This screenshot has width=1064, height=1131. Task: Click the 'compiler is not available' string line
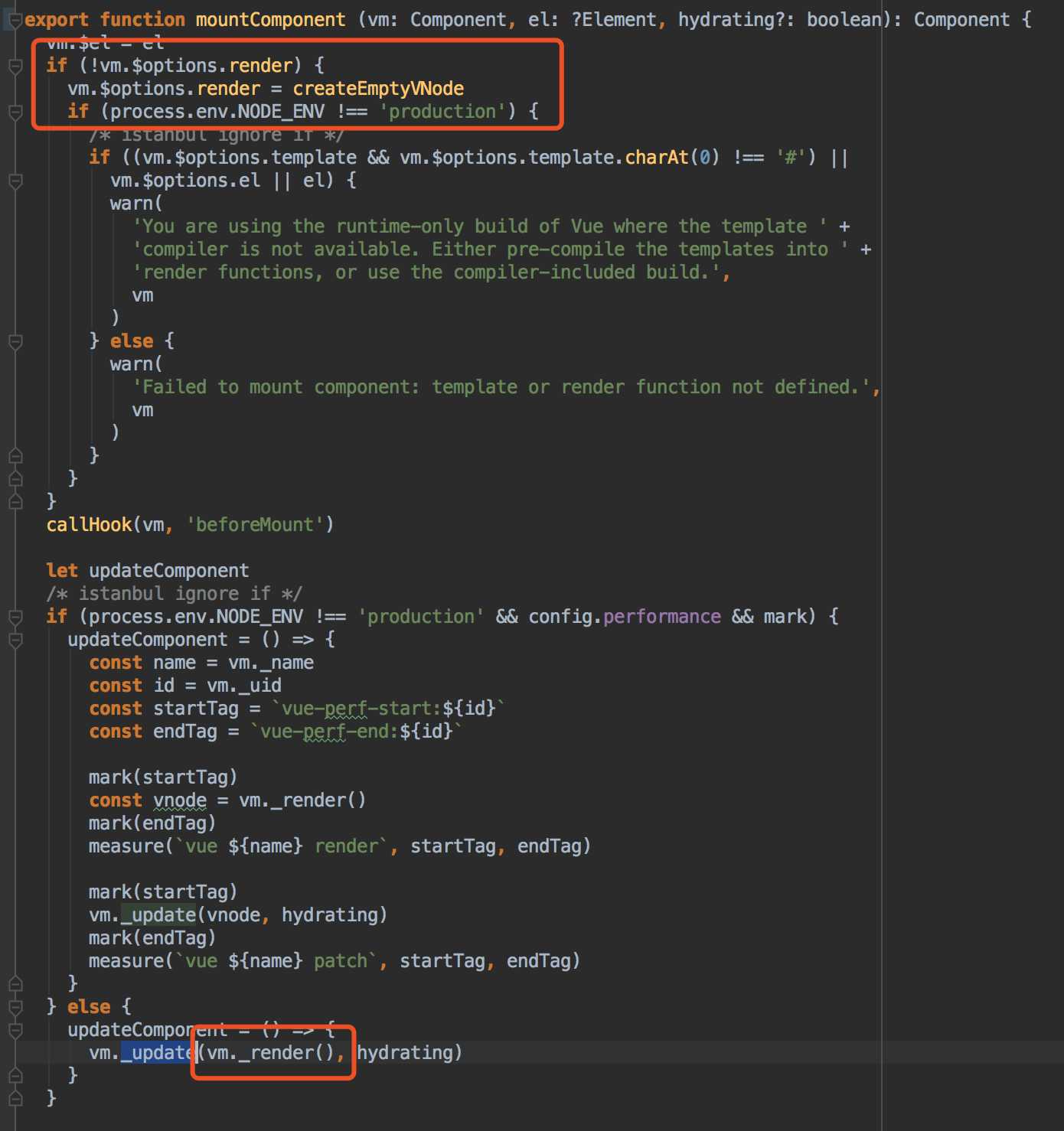(x=490, y=249)
